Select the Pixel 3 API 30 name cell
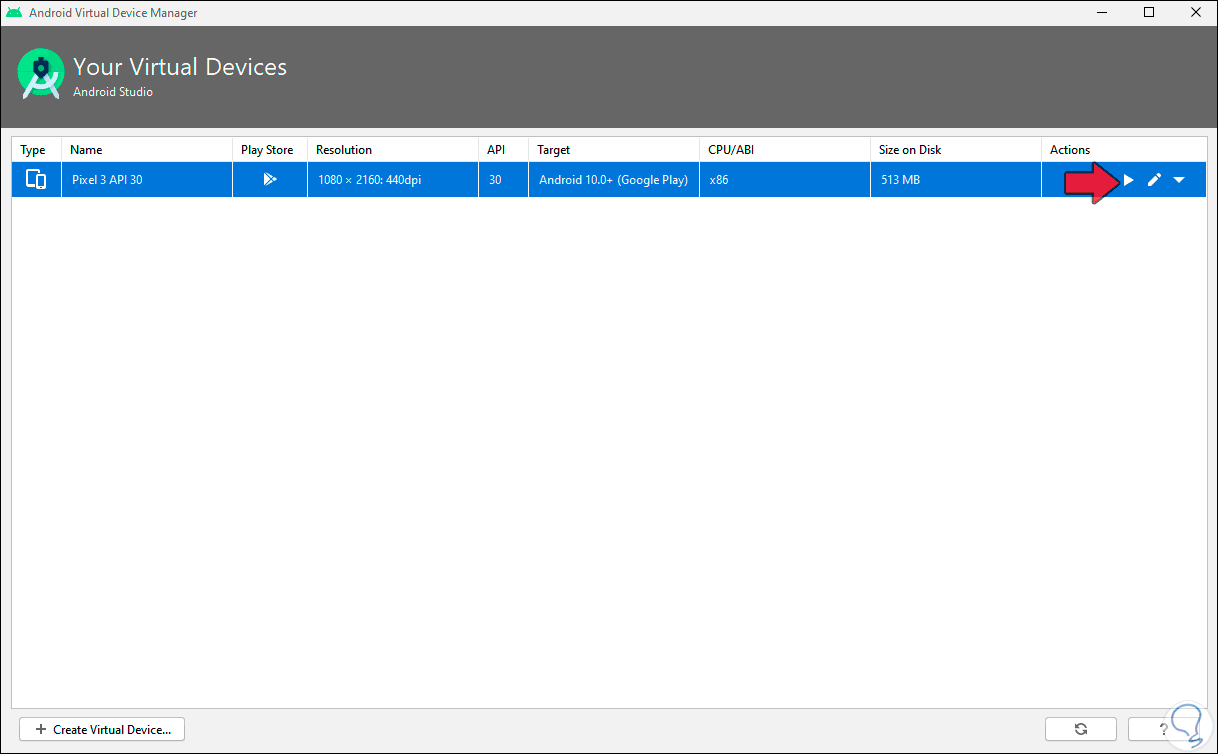This screenshot has height=754, width=1218. (x=147, y=180)
